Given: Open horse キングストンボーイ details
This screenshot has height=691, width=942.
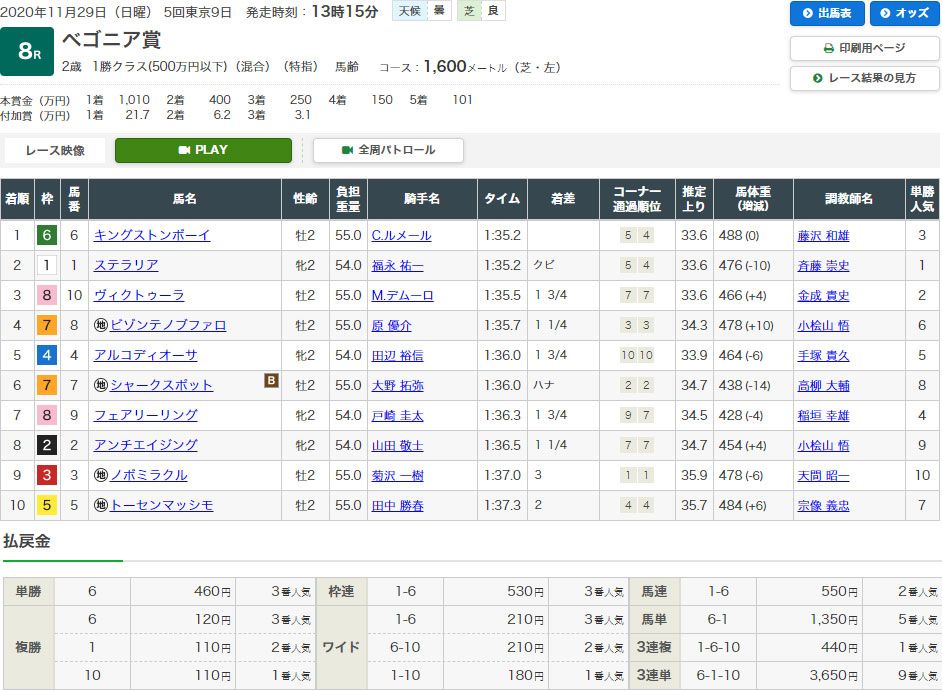Looking at the screenshot, I should click(x=152, y=235).
